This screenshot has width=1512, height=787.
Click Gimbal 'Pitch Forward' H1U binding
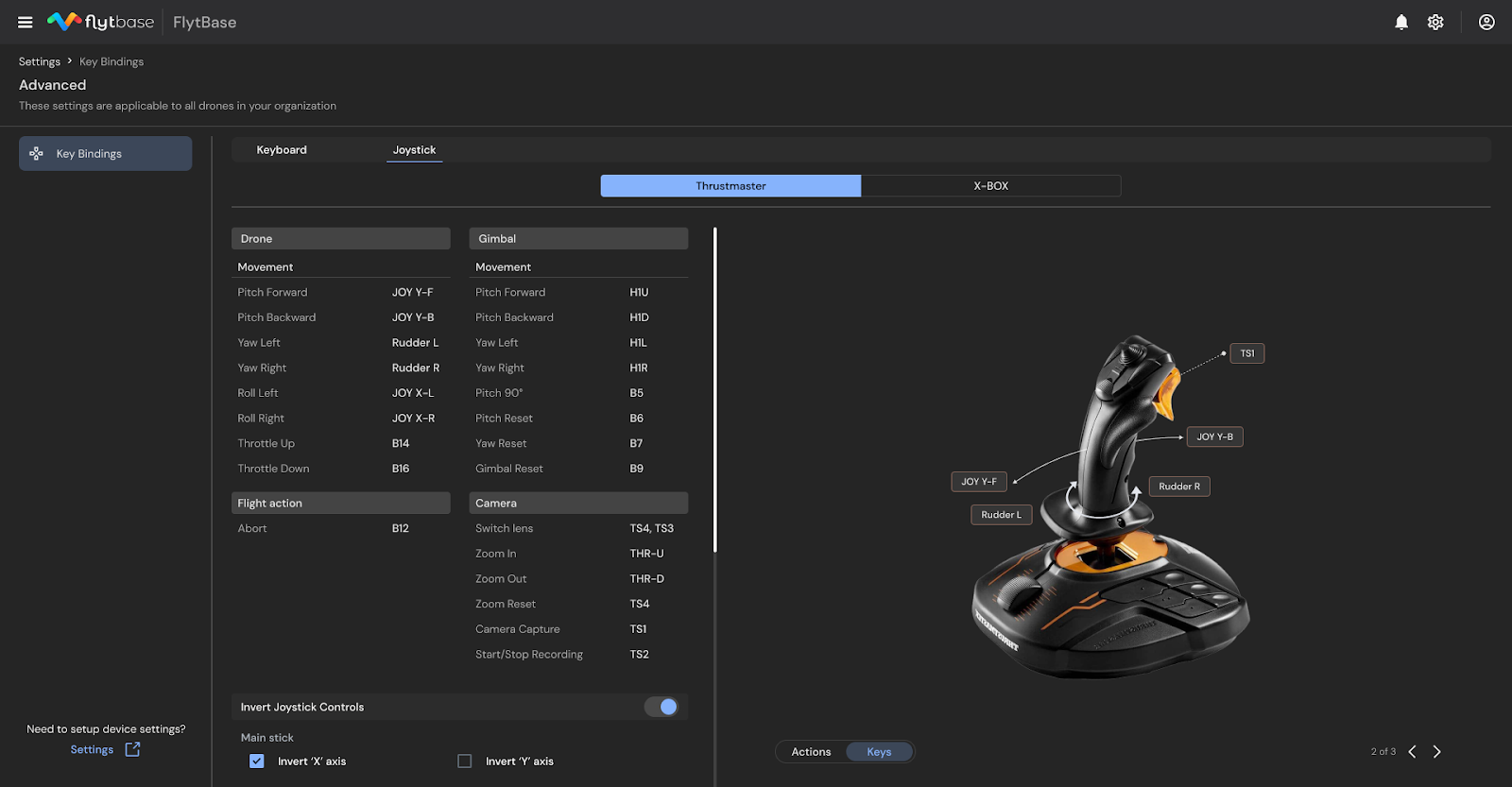pos(639,293)
